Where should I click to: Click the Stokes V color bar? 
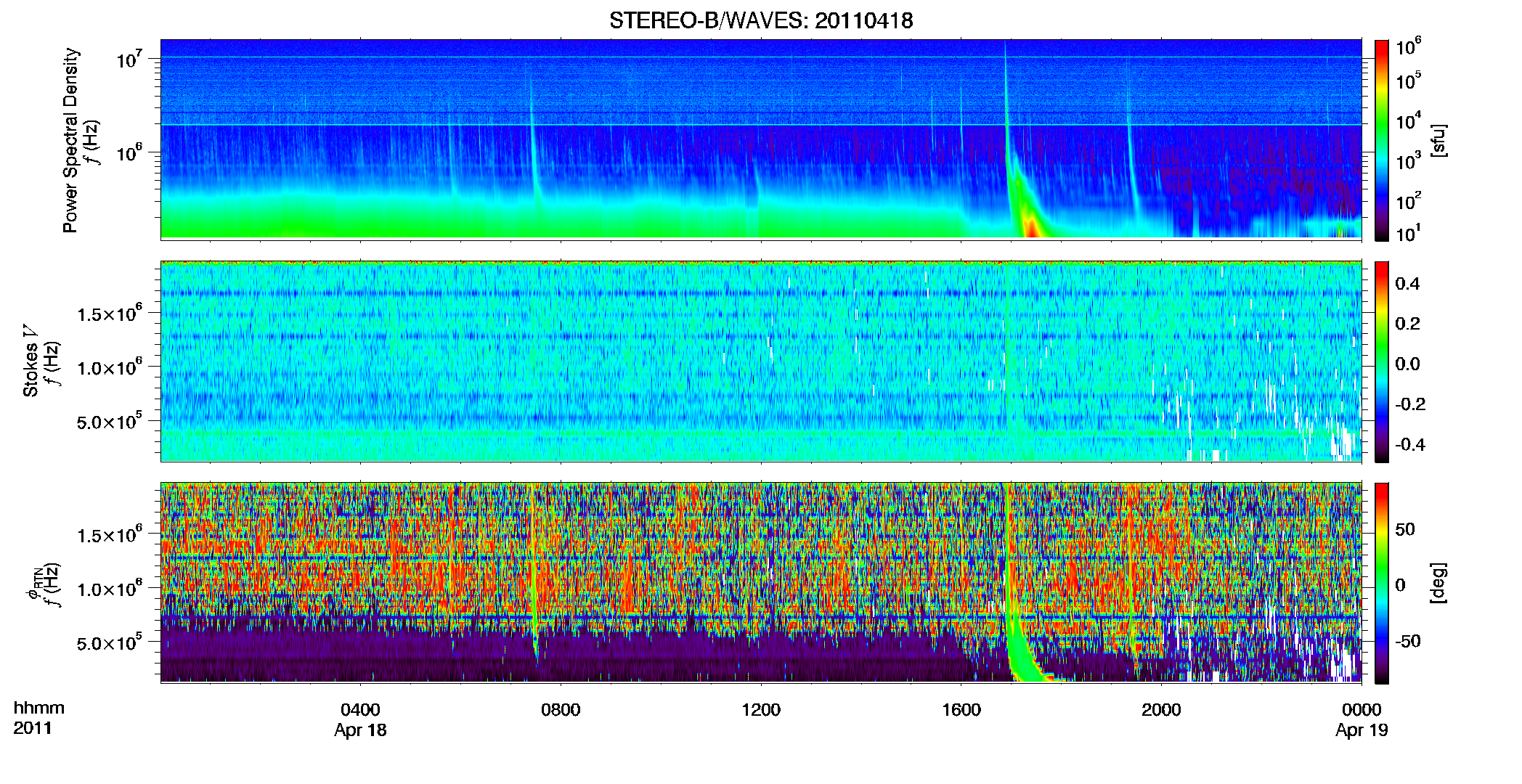[1382, 362]
